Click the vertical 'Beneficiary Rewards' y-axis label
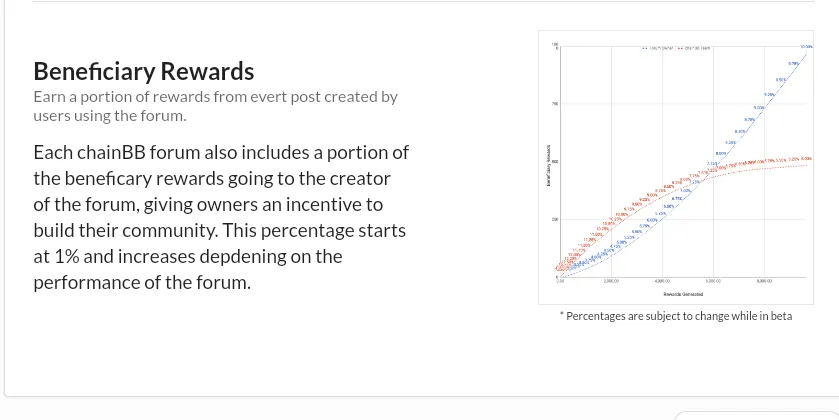The image size is (839, 420). coord(548,166)
